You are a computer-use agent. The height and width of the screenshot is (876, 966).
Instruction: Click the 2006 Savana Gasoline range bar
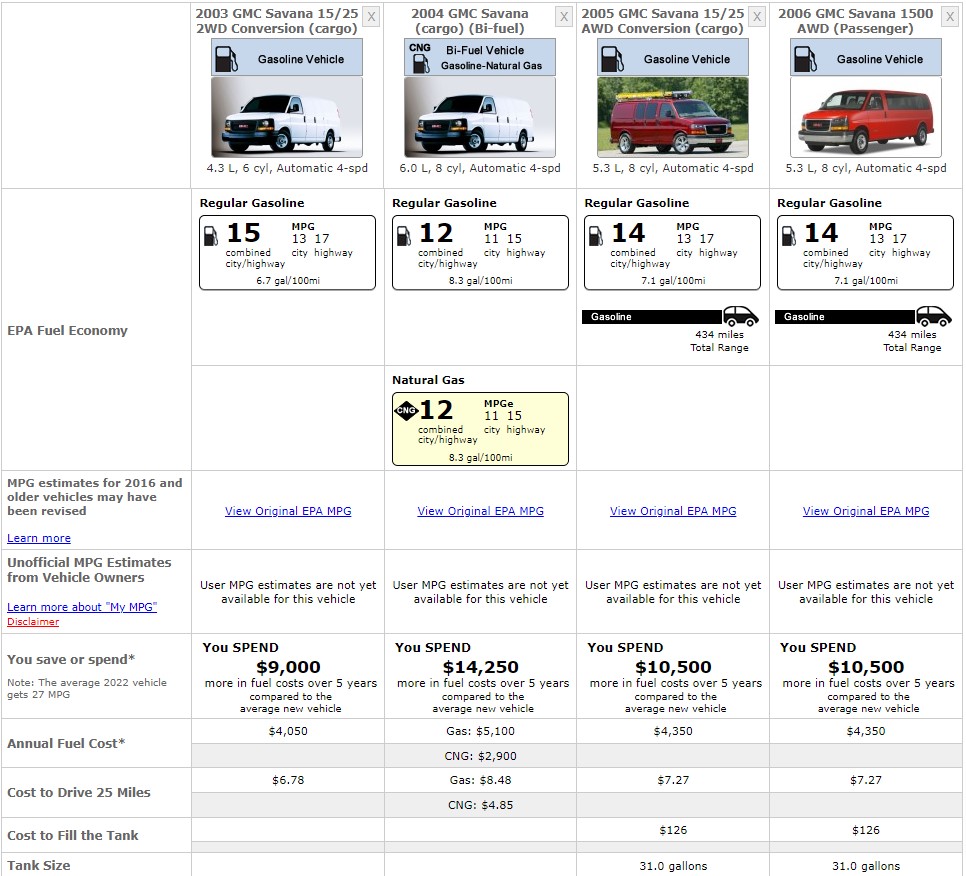845,317
